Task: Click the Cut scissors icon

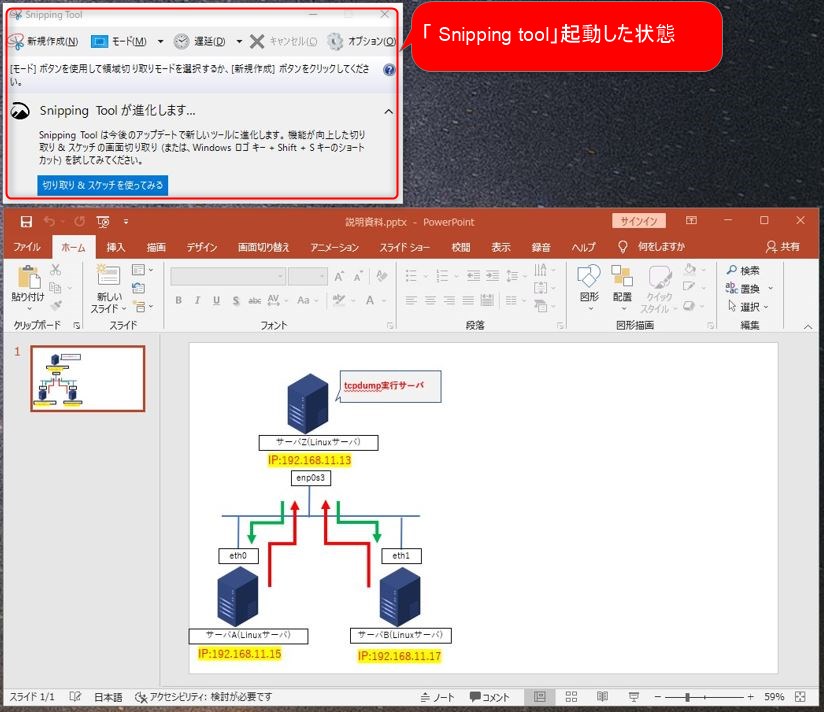Action: 55,270
